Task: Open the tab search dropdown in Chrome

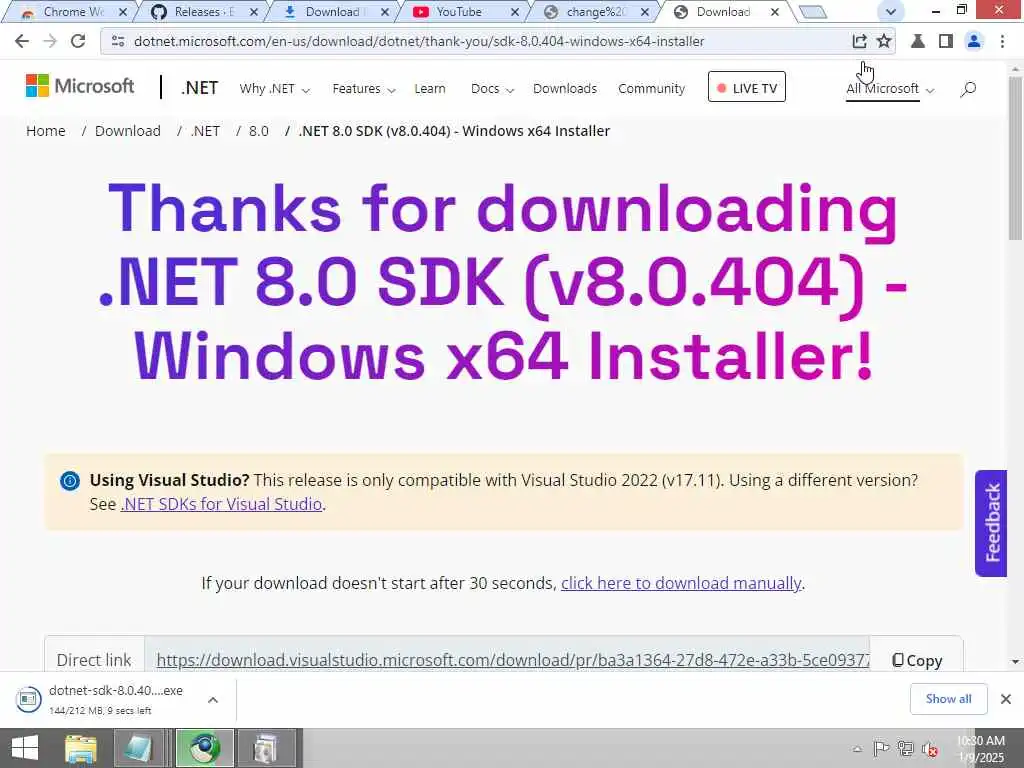Action: point(890,12)
